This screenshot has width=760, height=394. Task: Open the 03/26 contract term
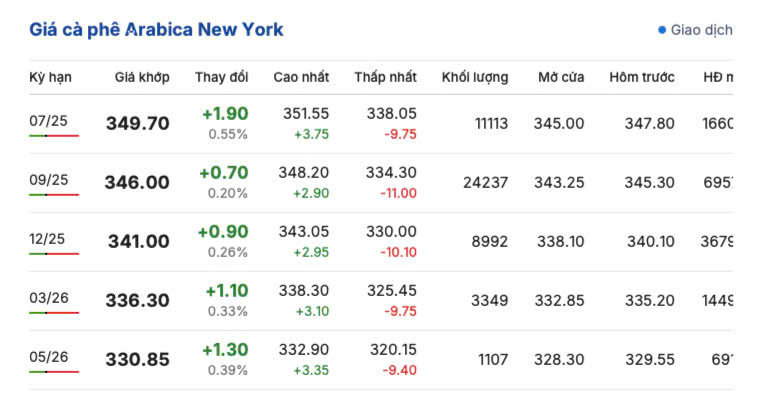click(x=49, y=298)
